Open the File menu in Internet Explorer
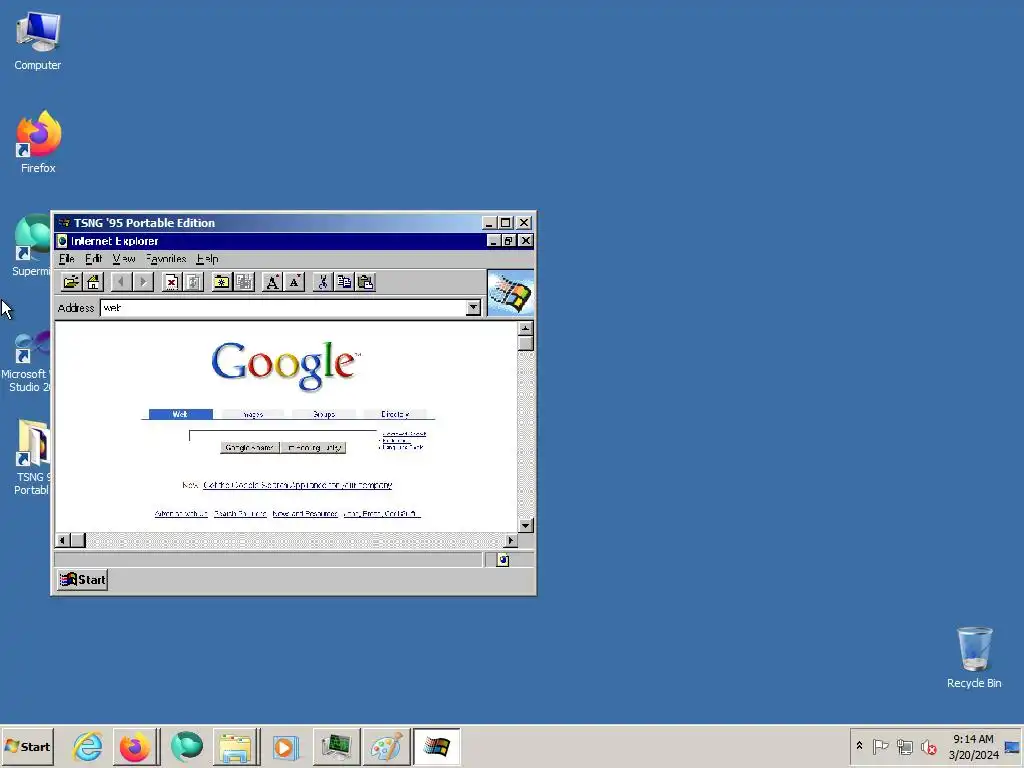This screenshot has height=768, width=1024. (x=67, y=259)
